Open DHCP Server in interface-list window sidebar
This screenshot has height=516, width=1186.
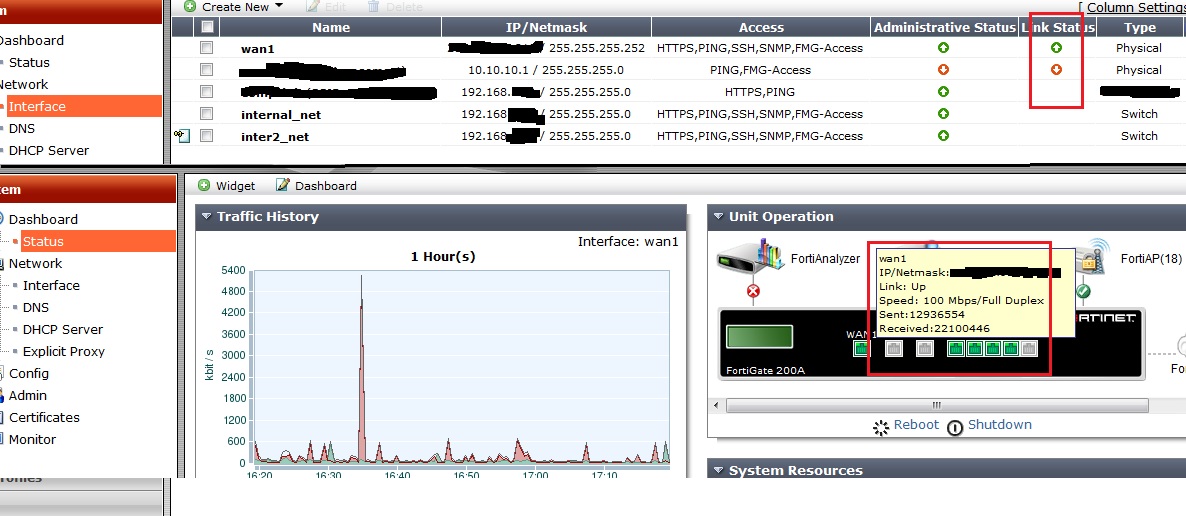point(48,150)
